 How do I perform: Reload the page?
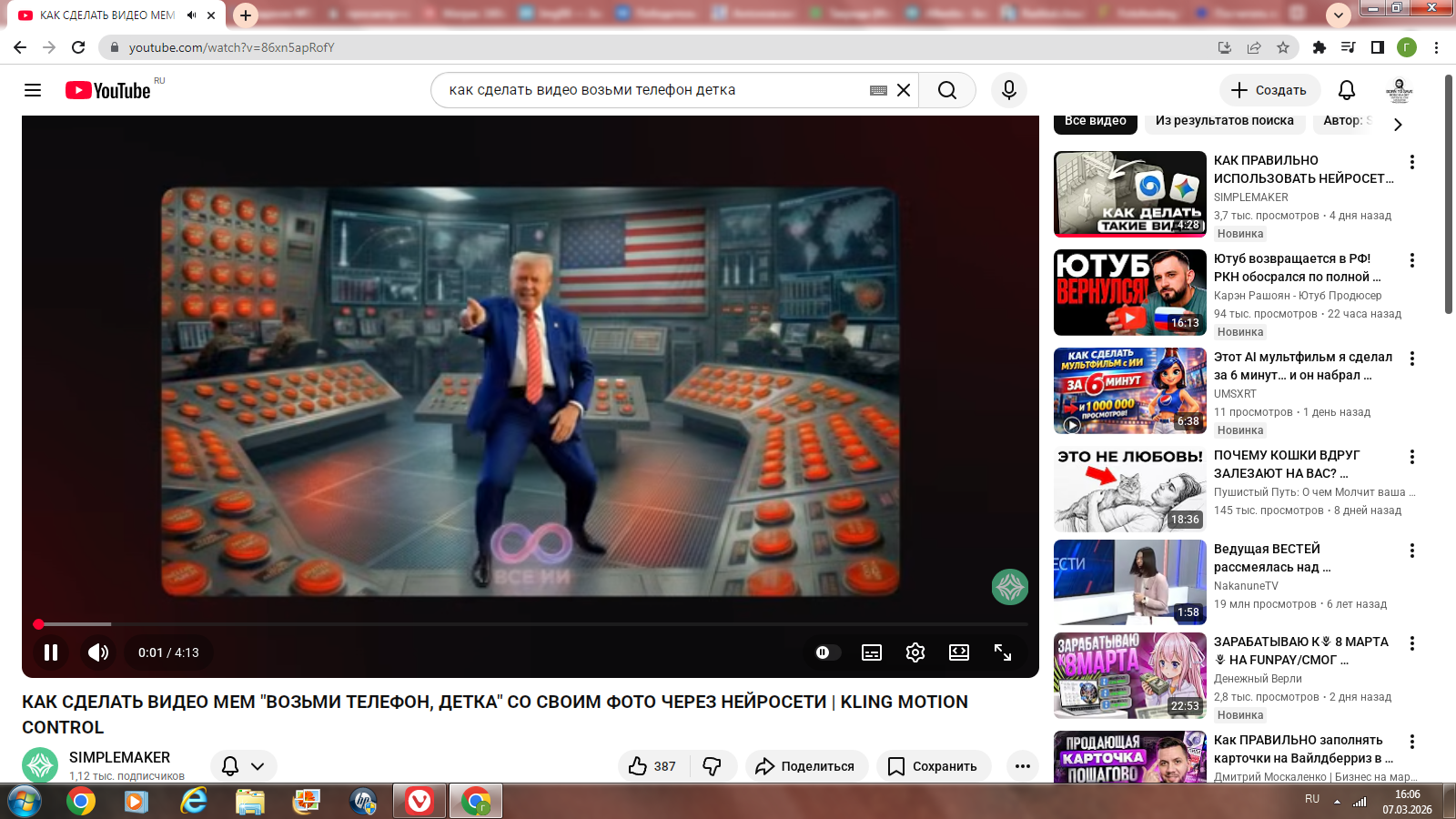(x=78, y=47)
